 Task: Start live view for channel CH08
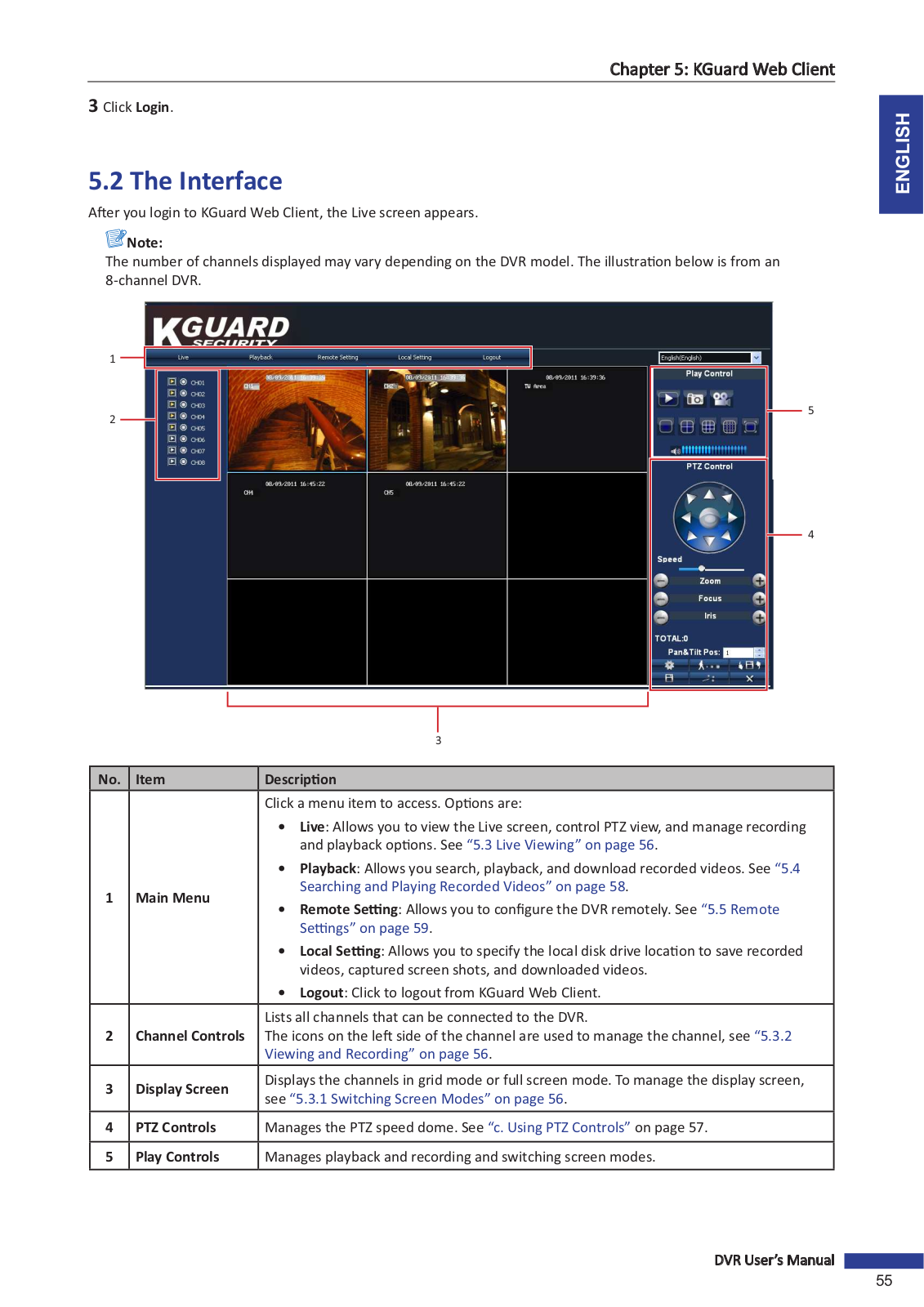(172, 462)
